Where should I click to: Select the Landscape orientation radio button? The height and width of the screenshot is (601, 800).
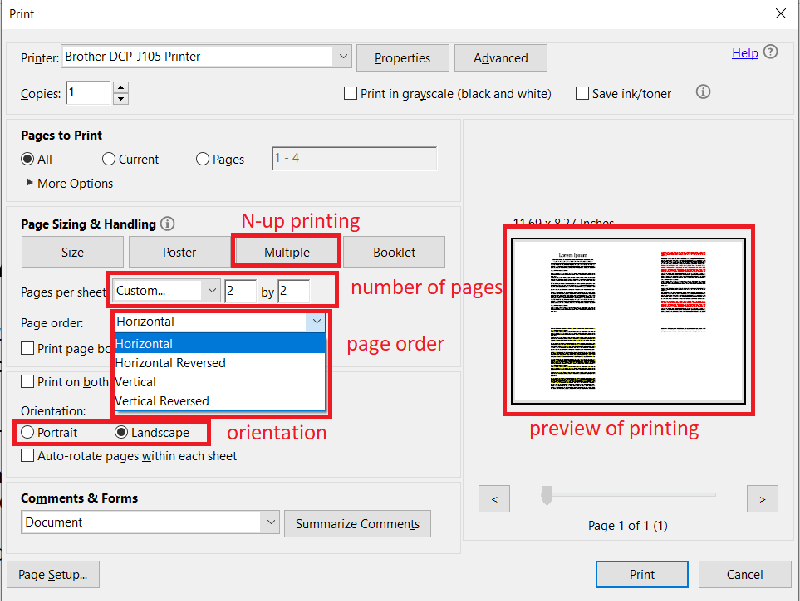point(119,433)
